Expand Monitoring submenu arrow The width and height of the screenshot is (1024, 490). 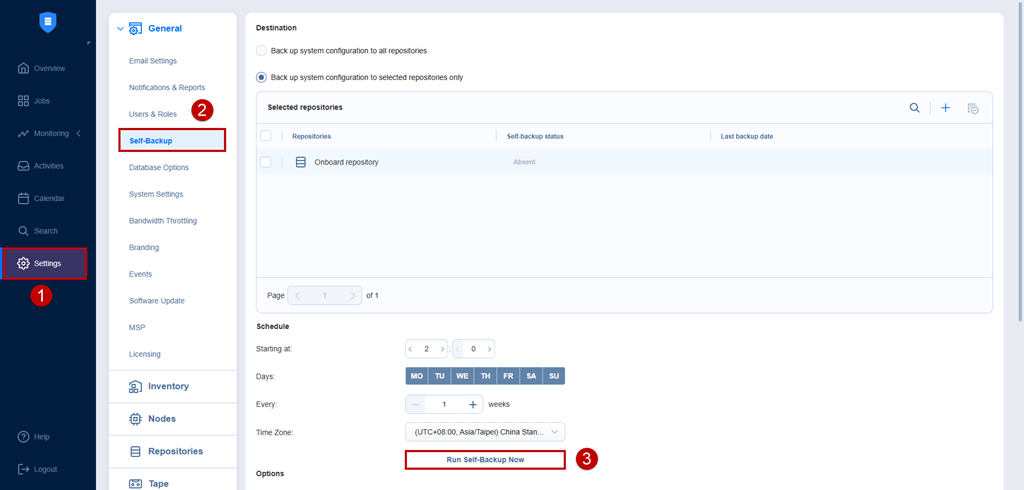click(x=79, y=133)
